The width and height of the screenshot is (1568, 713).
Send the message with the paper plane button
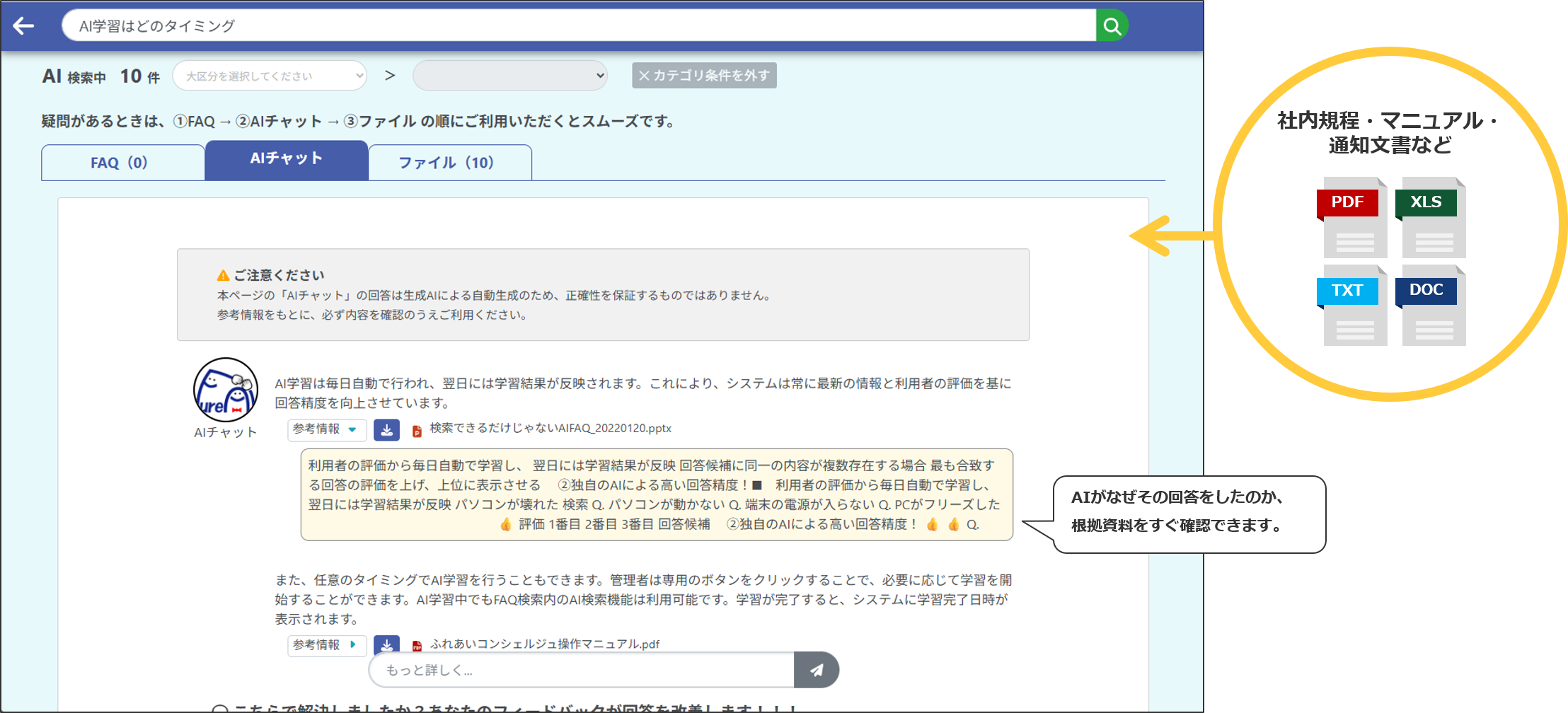click(816, 670)
